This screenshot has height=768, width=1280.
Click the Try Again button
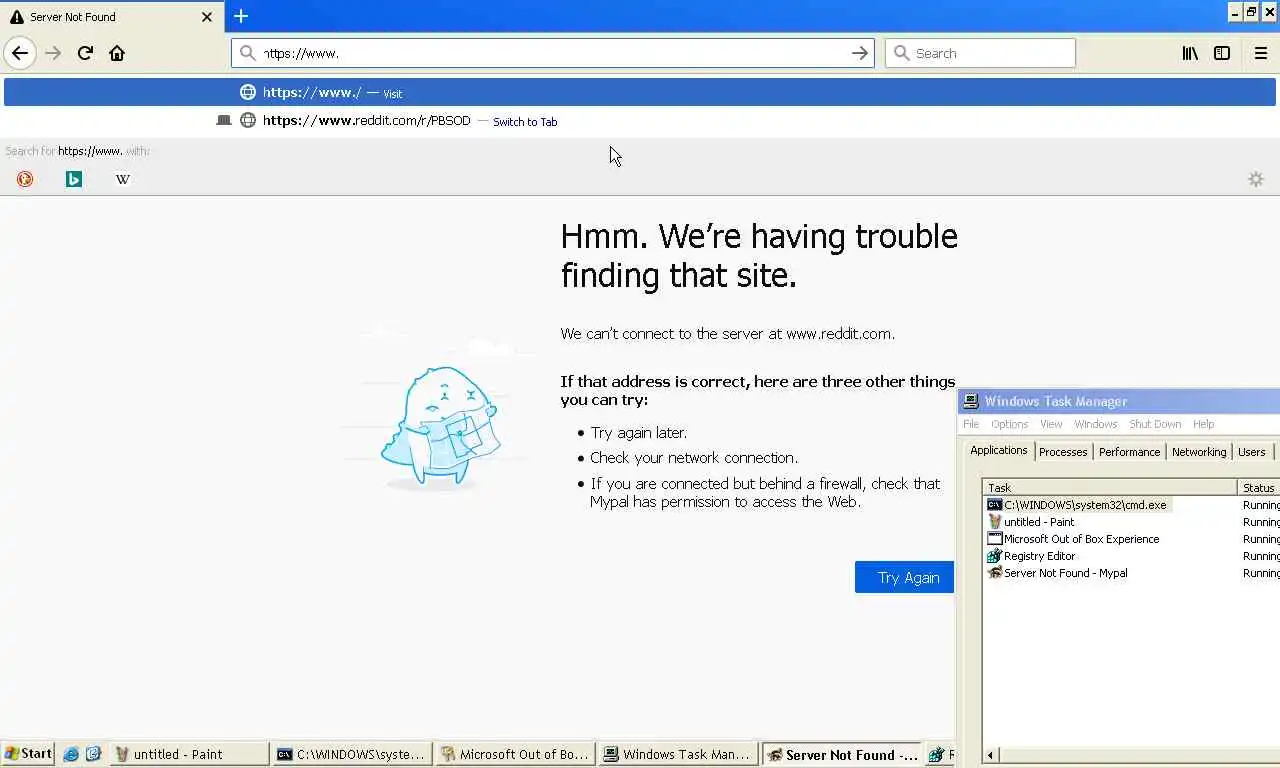click(x=905, y=577)
